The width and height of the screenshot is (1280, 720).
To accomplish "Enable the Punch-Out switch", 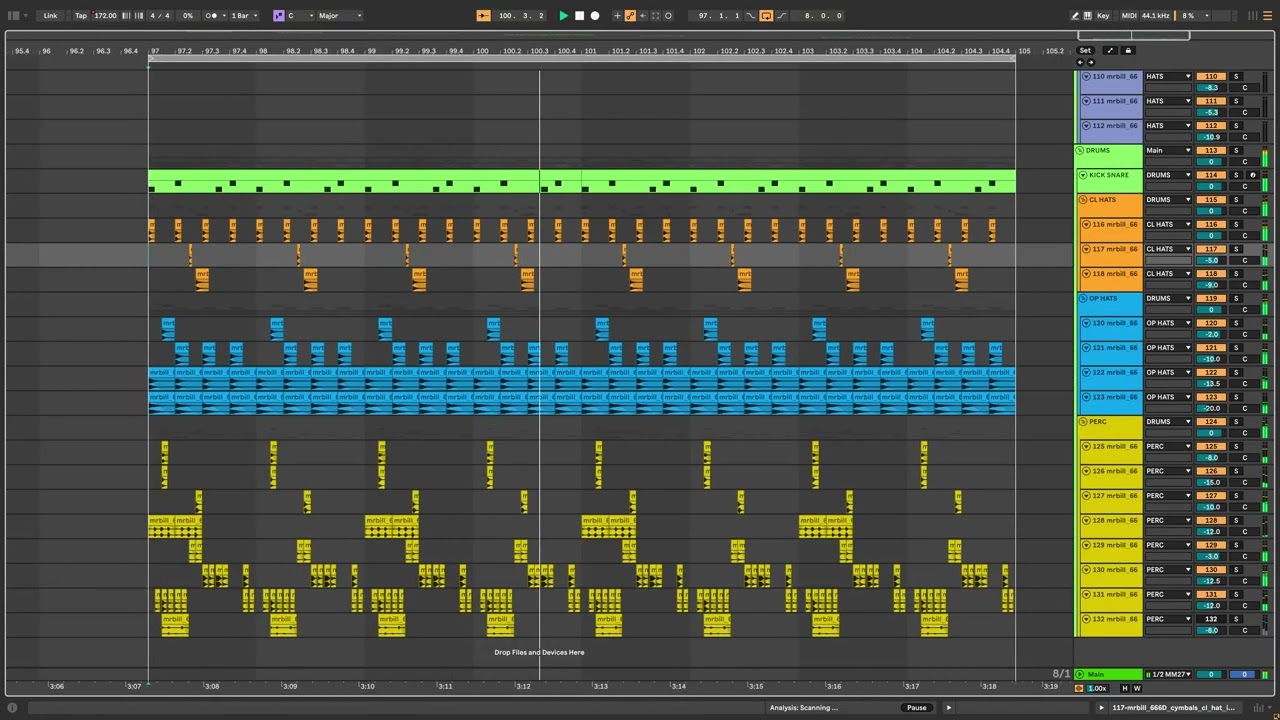I will [x=780, y=16].
